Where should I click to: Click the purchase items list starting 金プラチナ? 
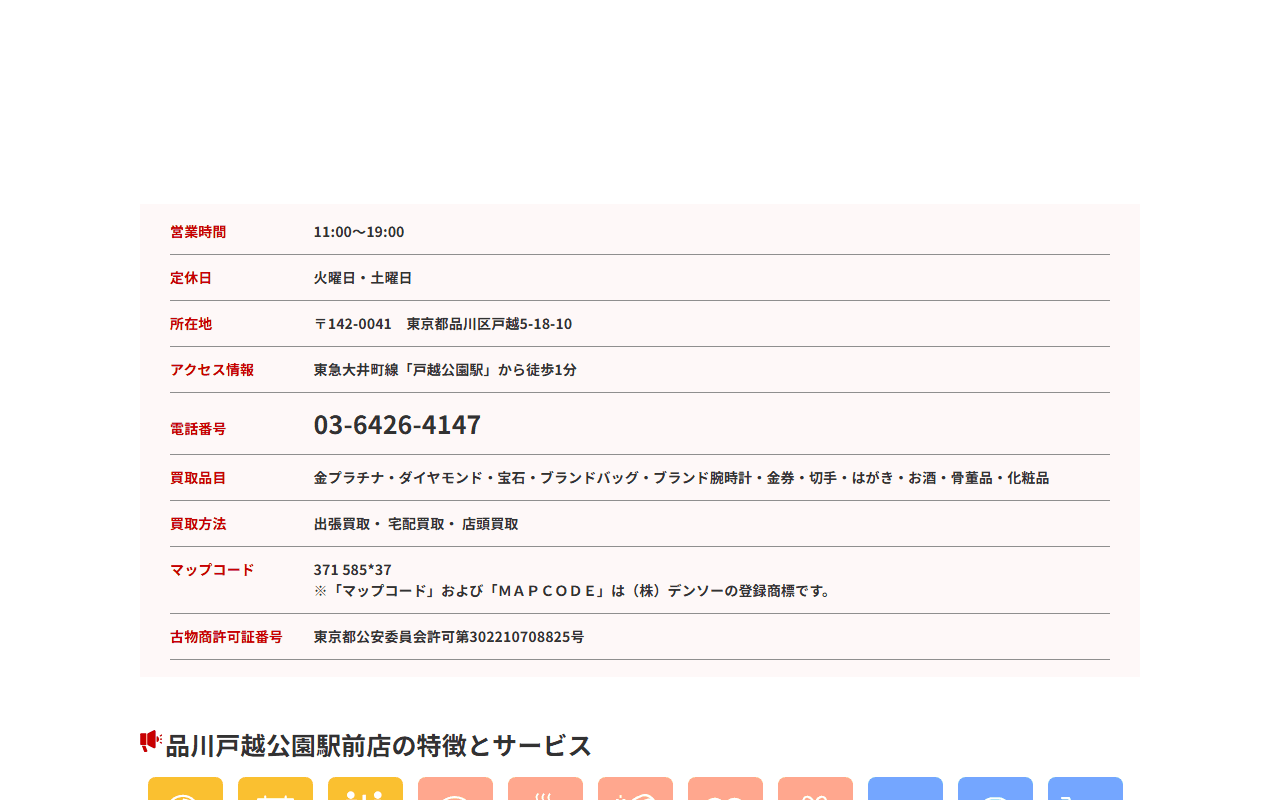click(681, 478)
